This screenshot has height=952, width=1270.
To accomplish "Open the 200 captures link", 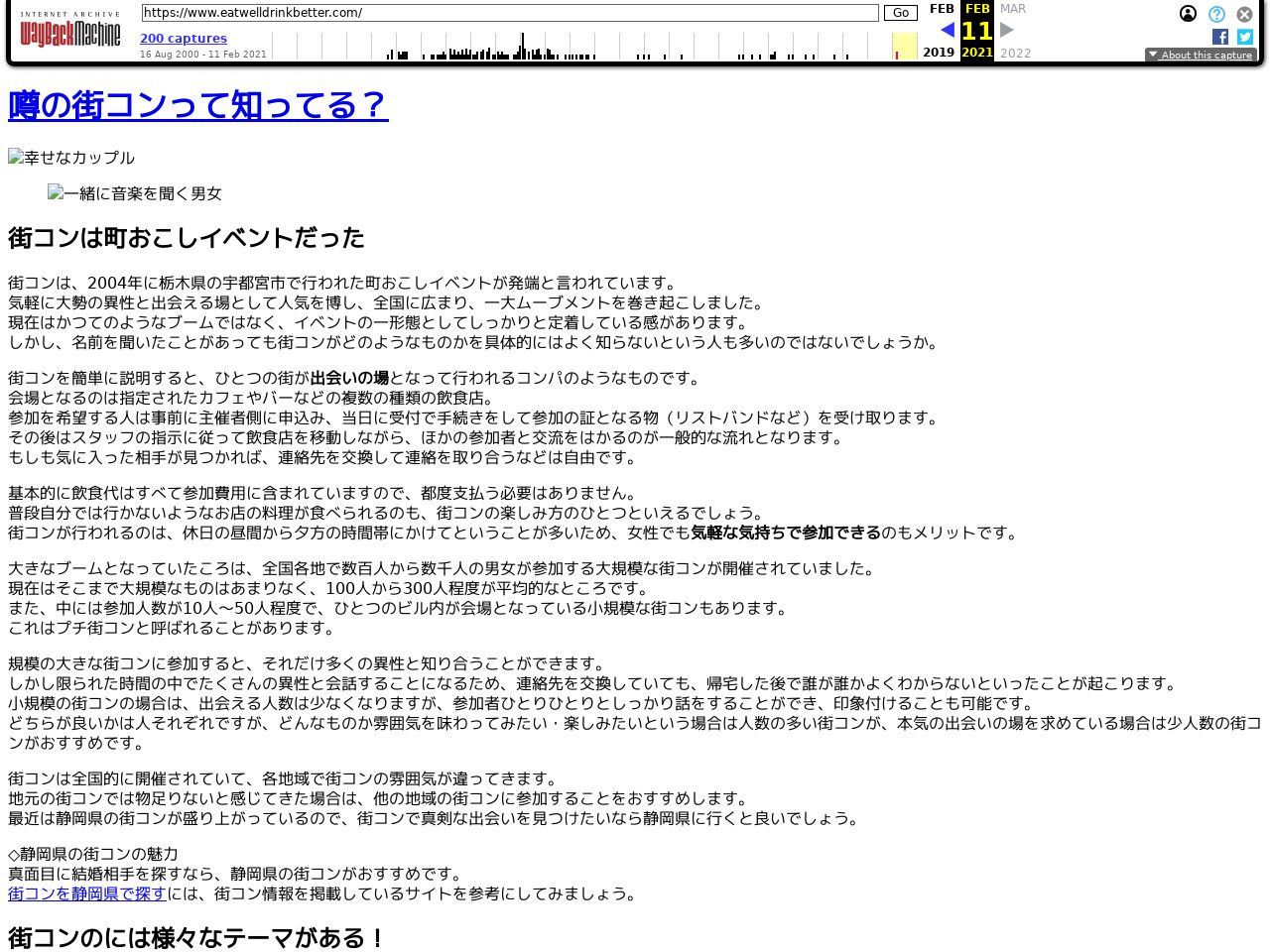I will coord(184,39).
